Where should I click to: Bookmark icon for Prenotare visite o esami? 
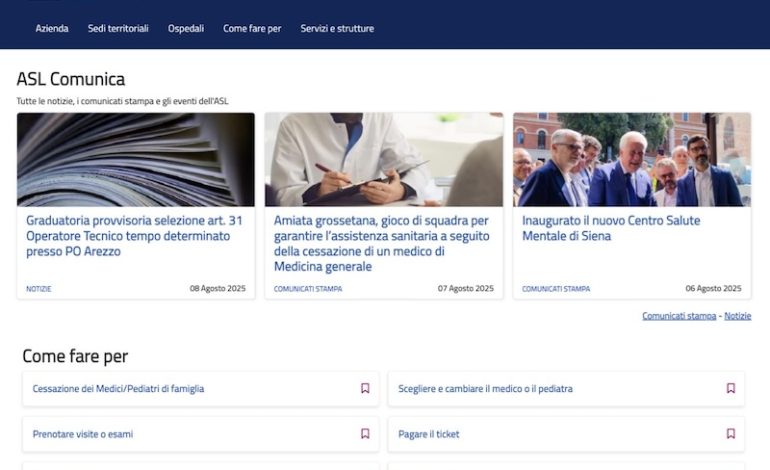point(365,434)
